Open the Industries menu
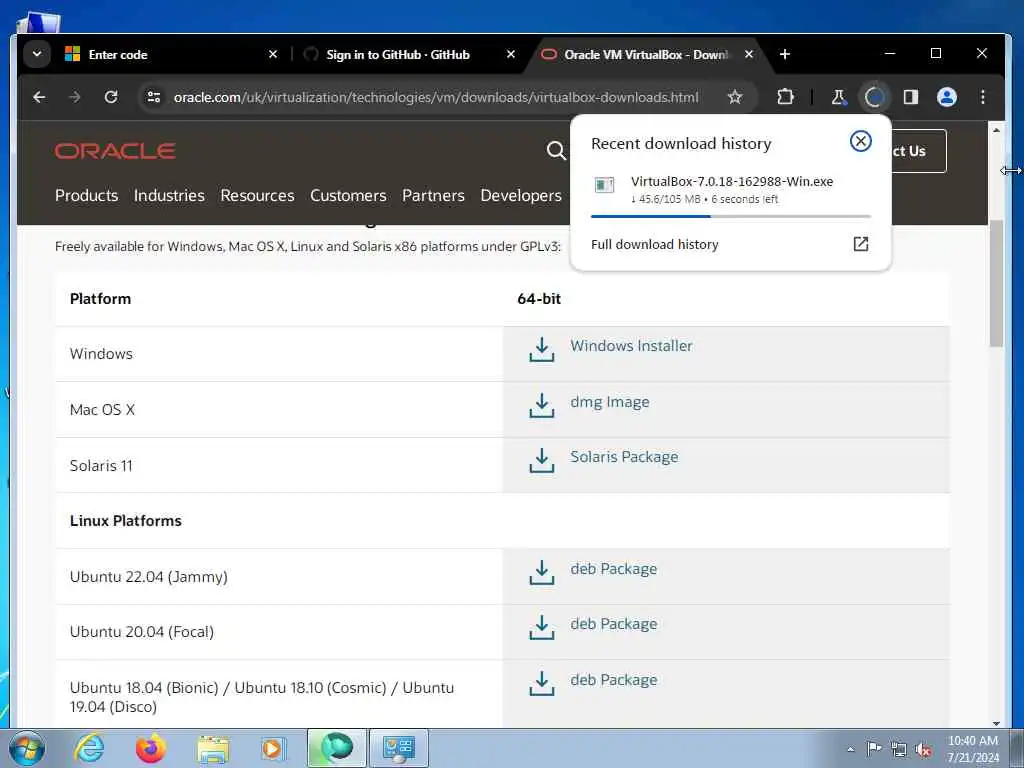Viewport: 1024px width, 768px height. [169, 195]
